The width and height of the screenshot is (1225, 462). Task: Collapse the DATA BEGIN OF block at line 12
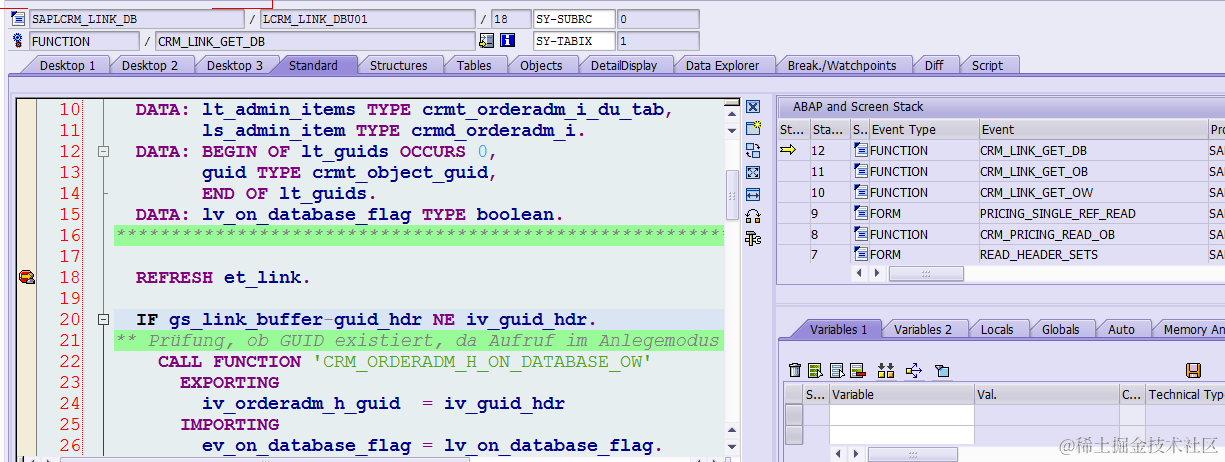(102, 152)
